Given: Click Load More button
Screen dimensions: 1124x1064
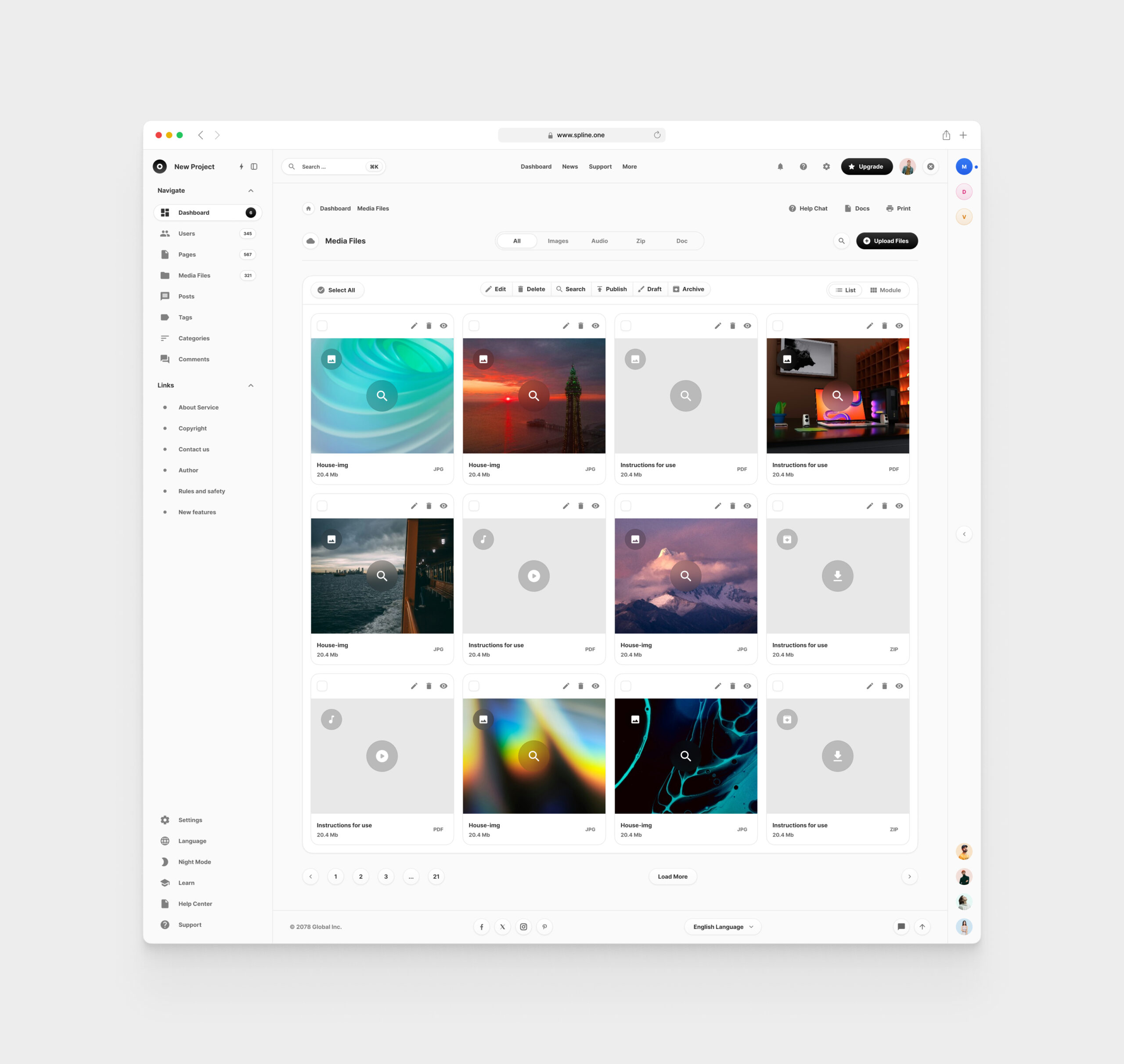Looking at the screenshot, I should pos(672,877).
